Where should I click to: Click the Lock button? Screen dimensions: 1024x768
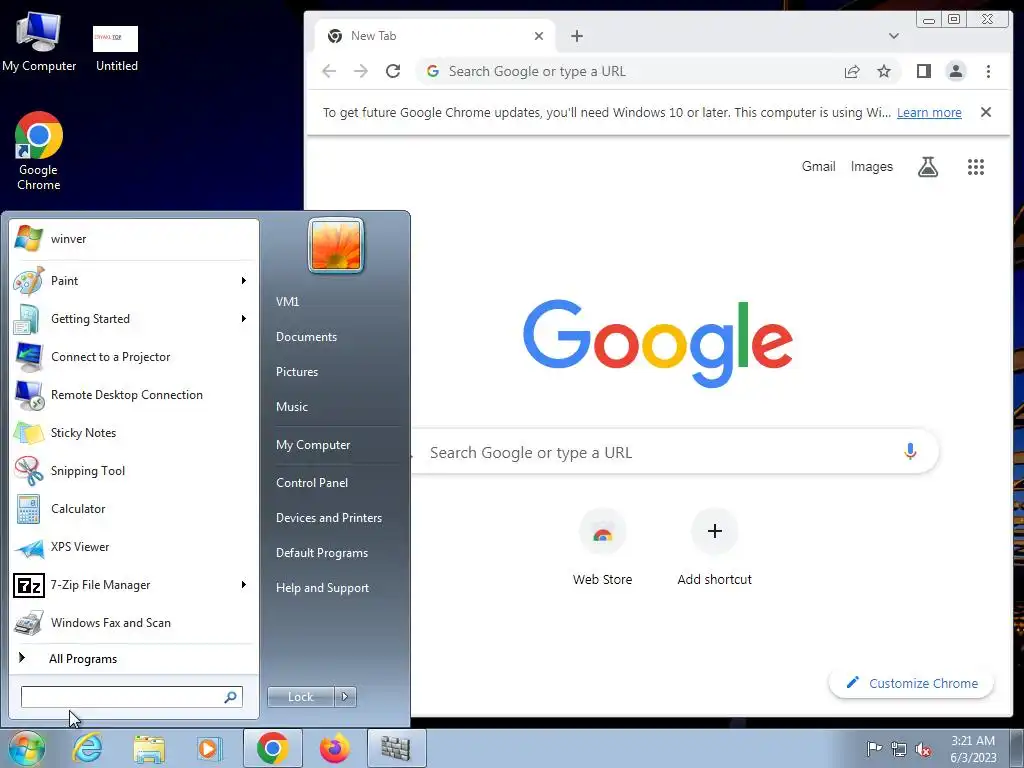[x=301, y=697]
